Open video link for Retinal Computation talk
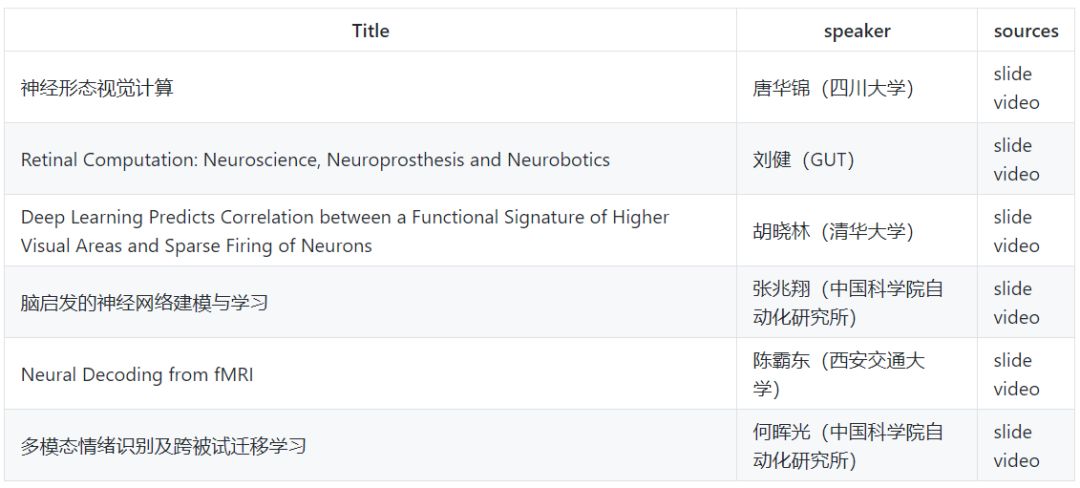The width and height of the screenshot is (1080, 488). [1016, 174]
